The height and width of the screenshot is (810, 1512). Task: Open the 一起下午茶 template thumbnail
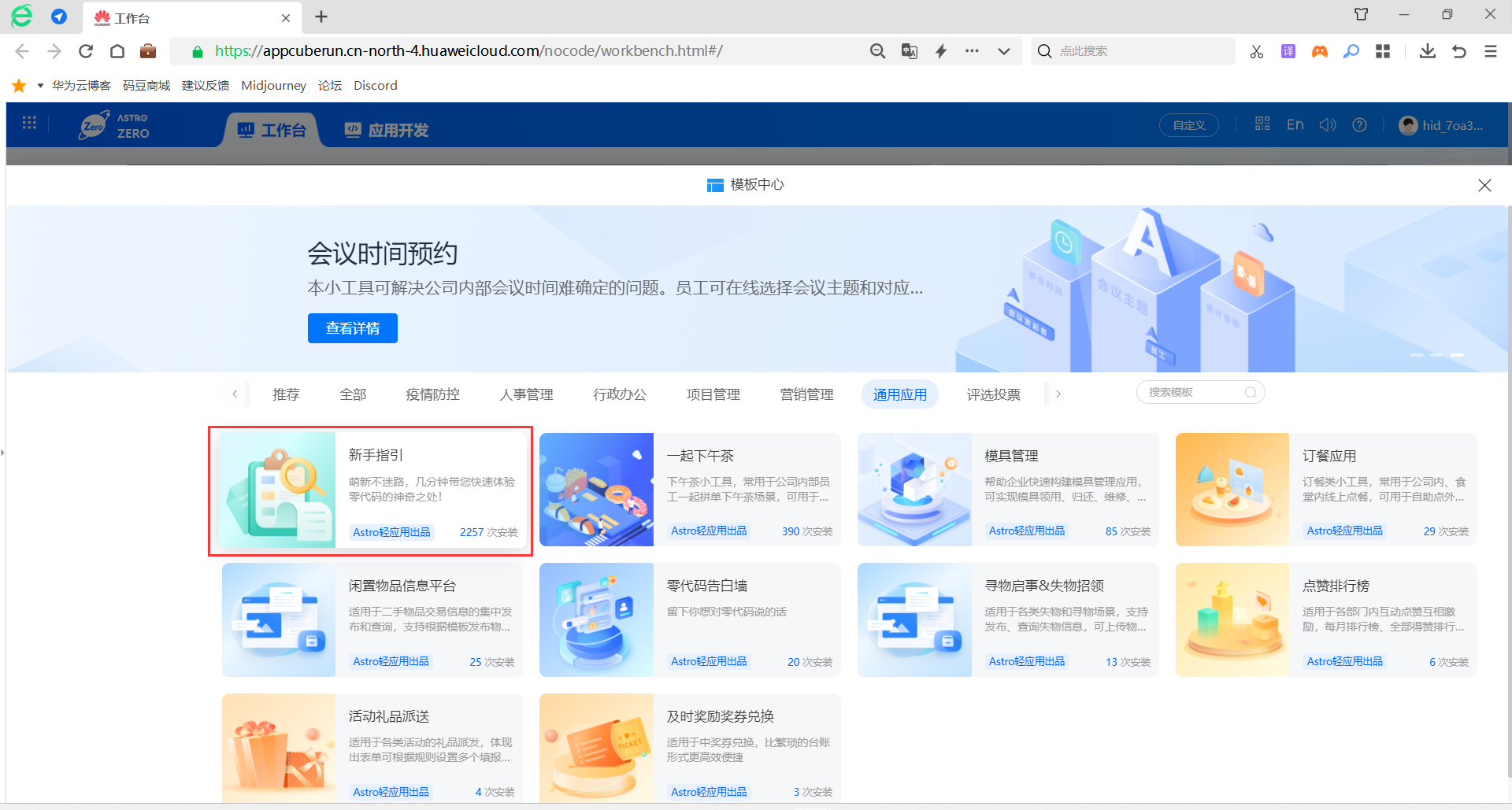[x=597, y=490]
